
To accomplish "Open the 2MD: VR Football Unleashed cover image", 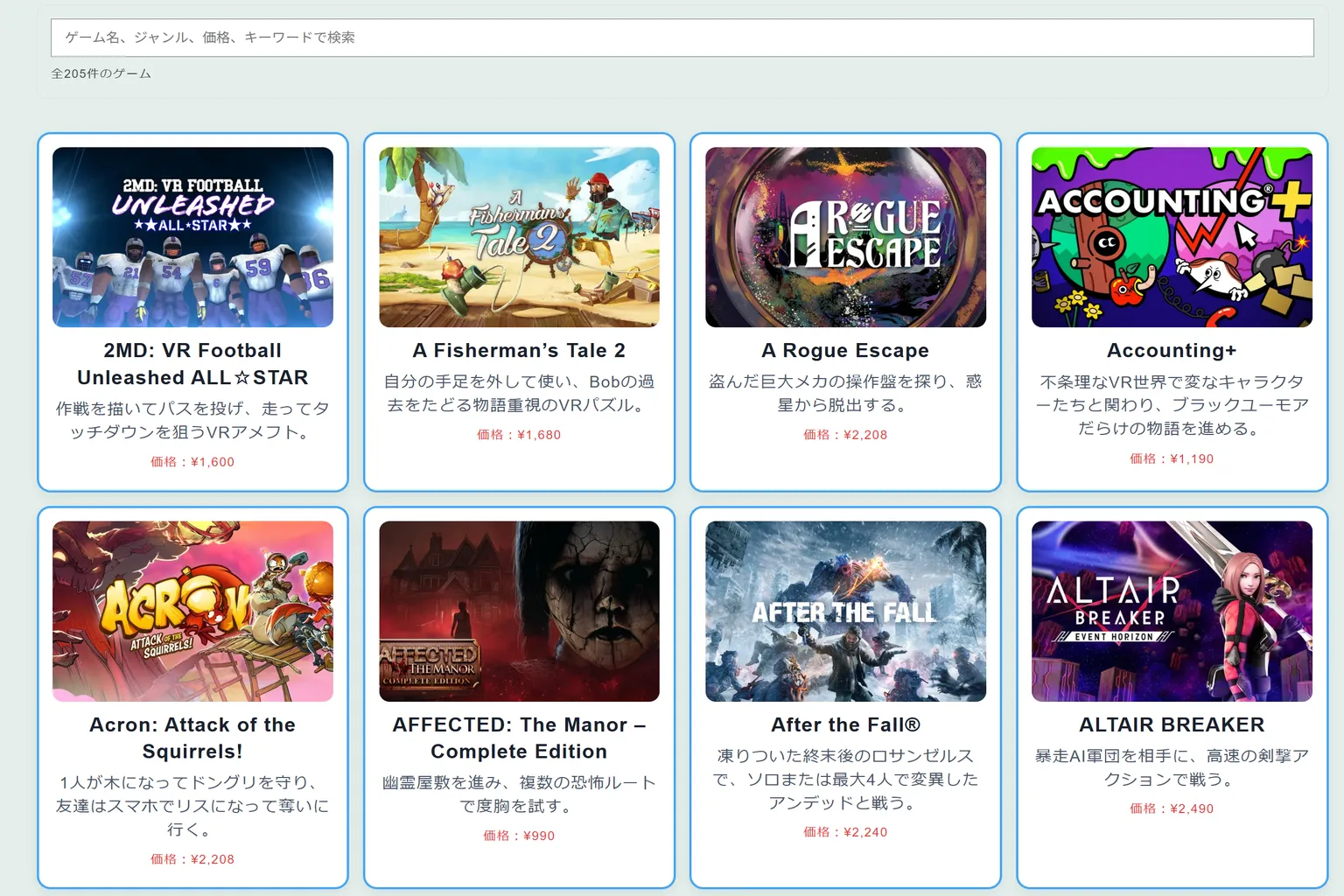I will point(192,237).
